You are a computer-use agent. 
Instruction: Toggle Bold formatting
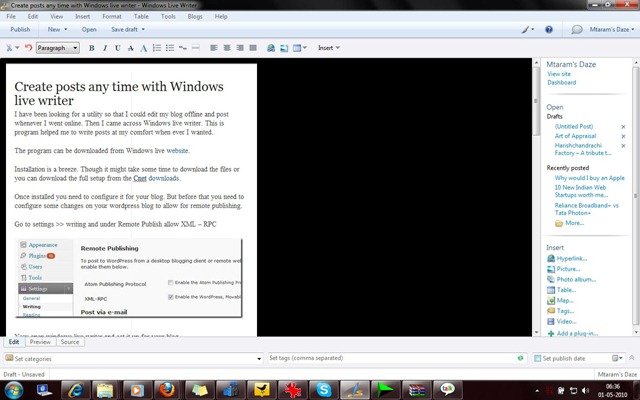point(92,48)
